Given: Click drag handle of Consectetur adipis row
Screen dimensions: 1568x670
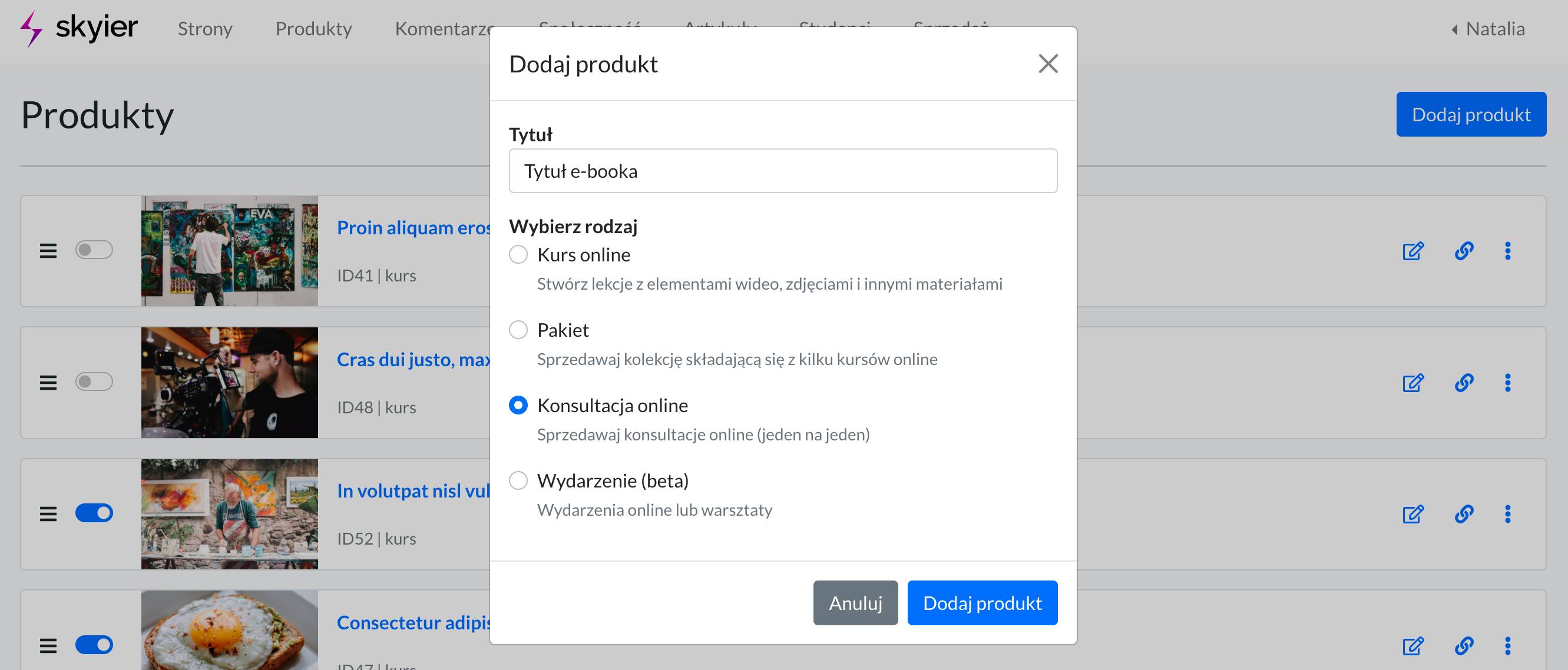Looking at the screenshot, I should tap(48, 645).
